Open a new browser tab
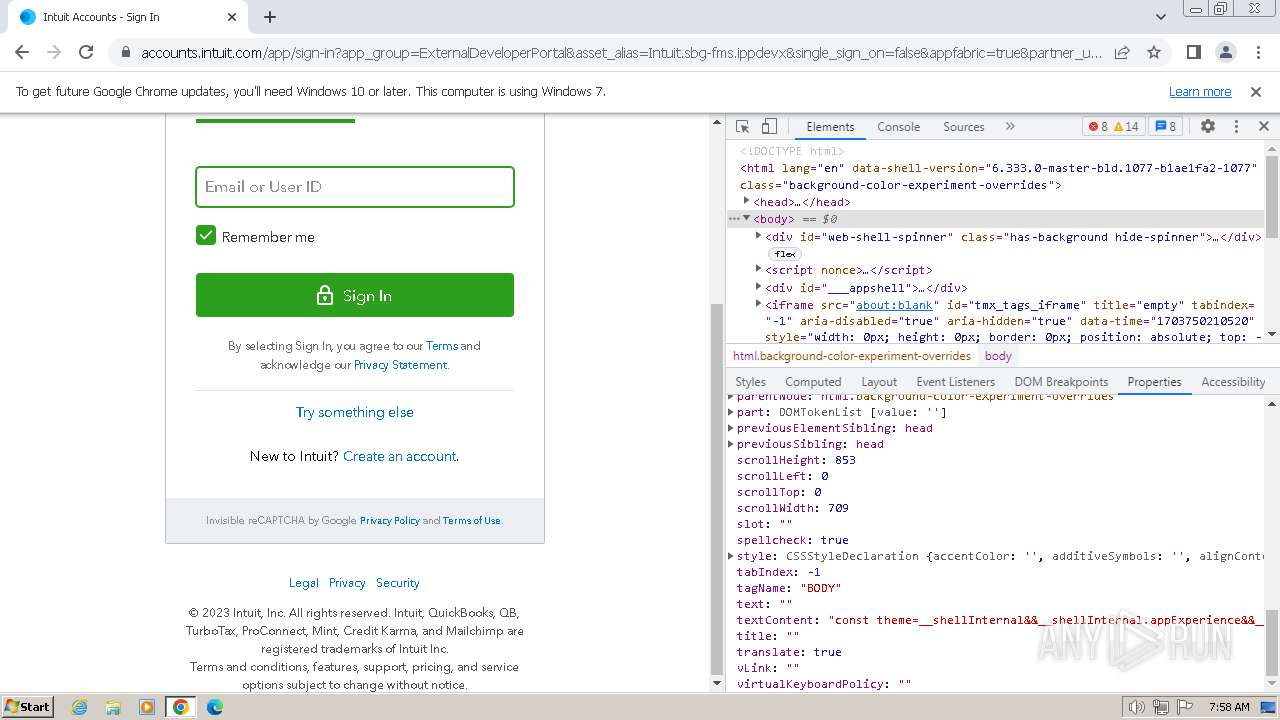This screenshot has height=720, width=1280. tap(270, 17)
